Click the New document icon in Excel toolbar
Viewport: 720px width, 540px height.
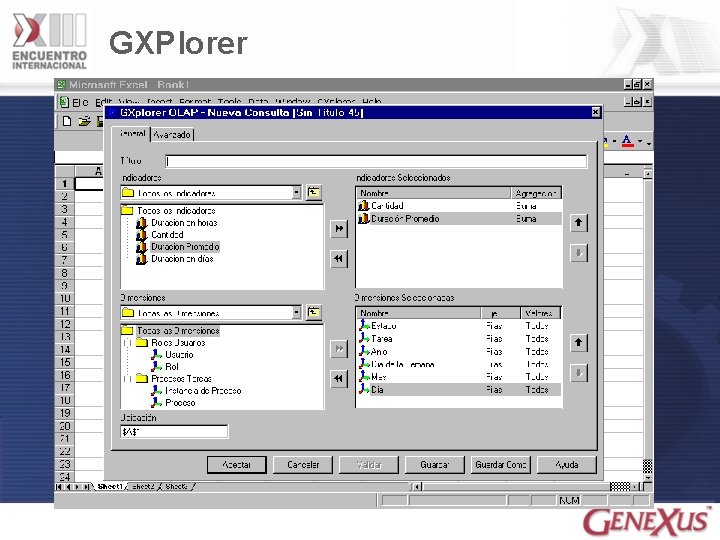click(x=67, y=121)
